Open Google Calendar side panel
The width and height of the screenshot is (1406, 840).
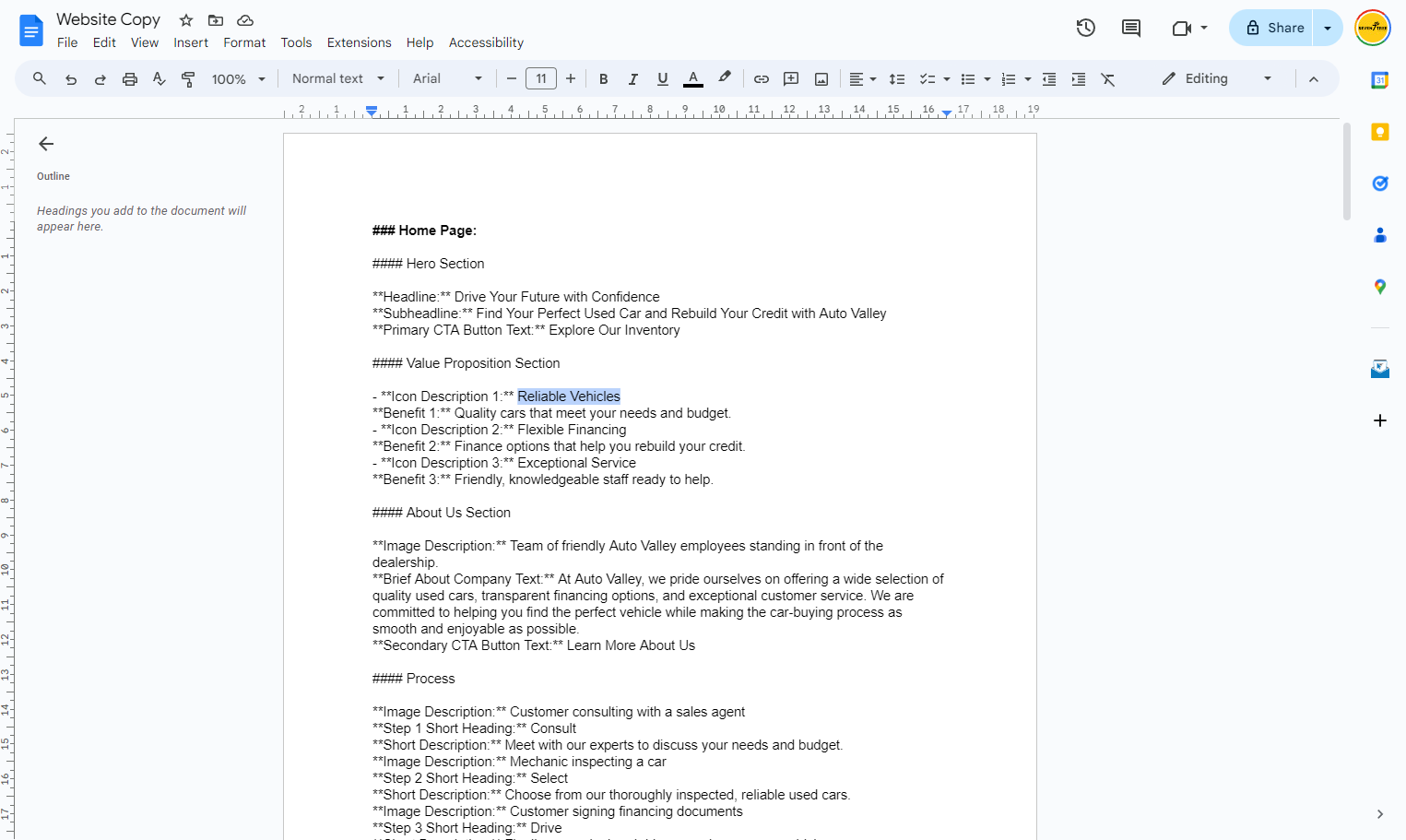1380,80
